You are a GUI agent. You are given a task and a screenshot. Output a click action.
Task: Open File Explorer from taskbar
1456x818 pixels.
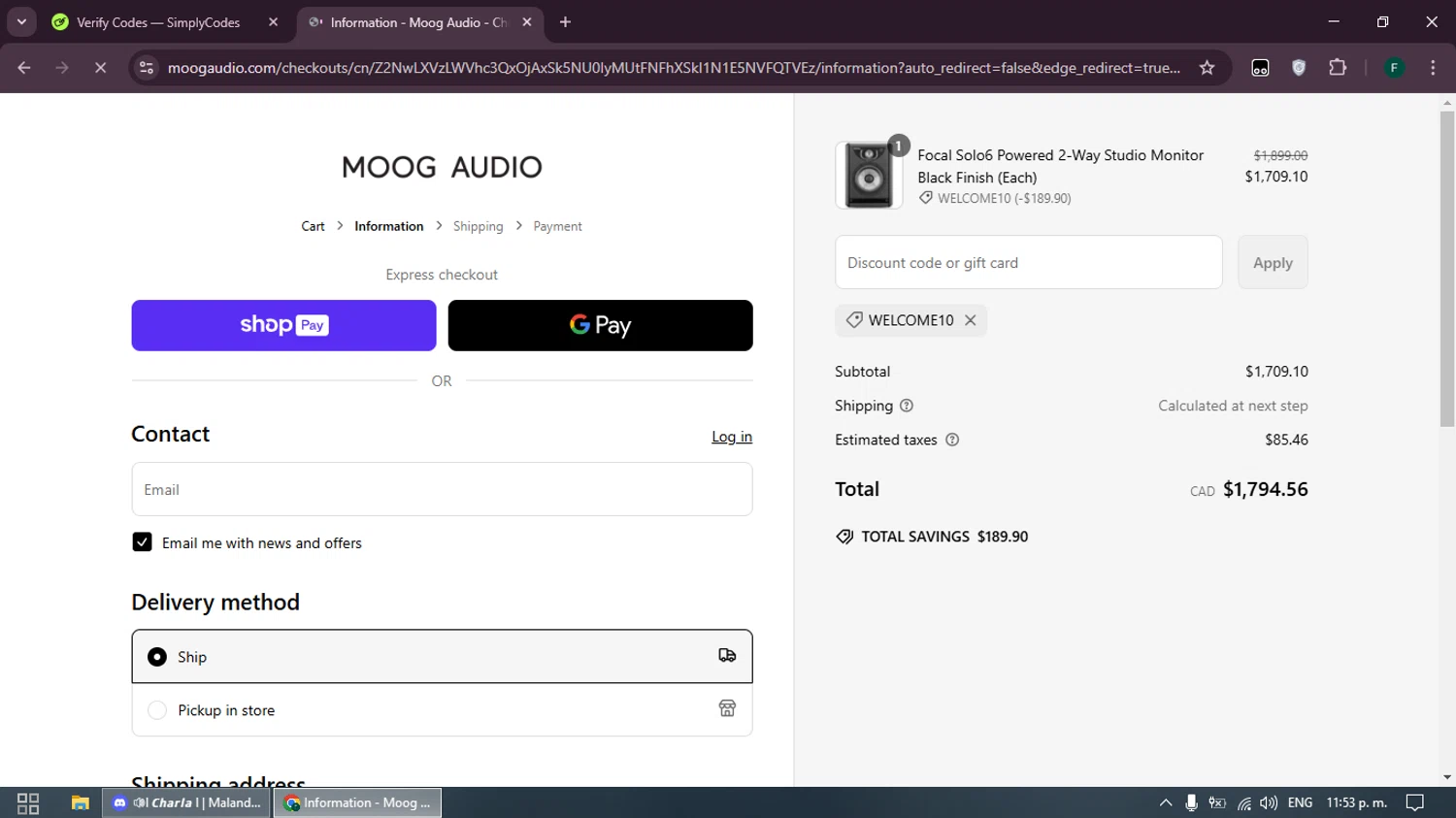click(x=80, y=802)
